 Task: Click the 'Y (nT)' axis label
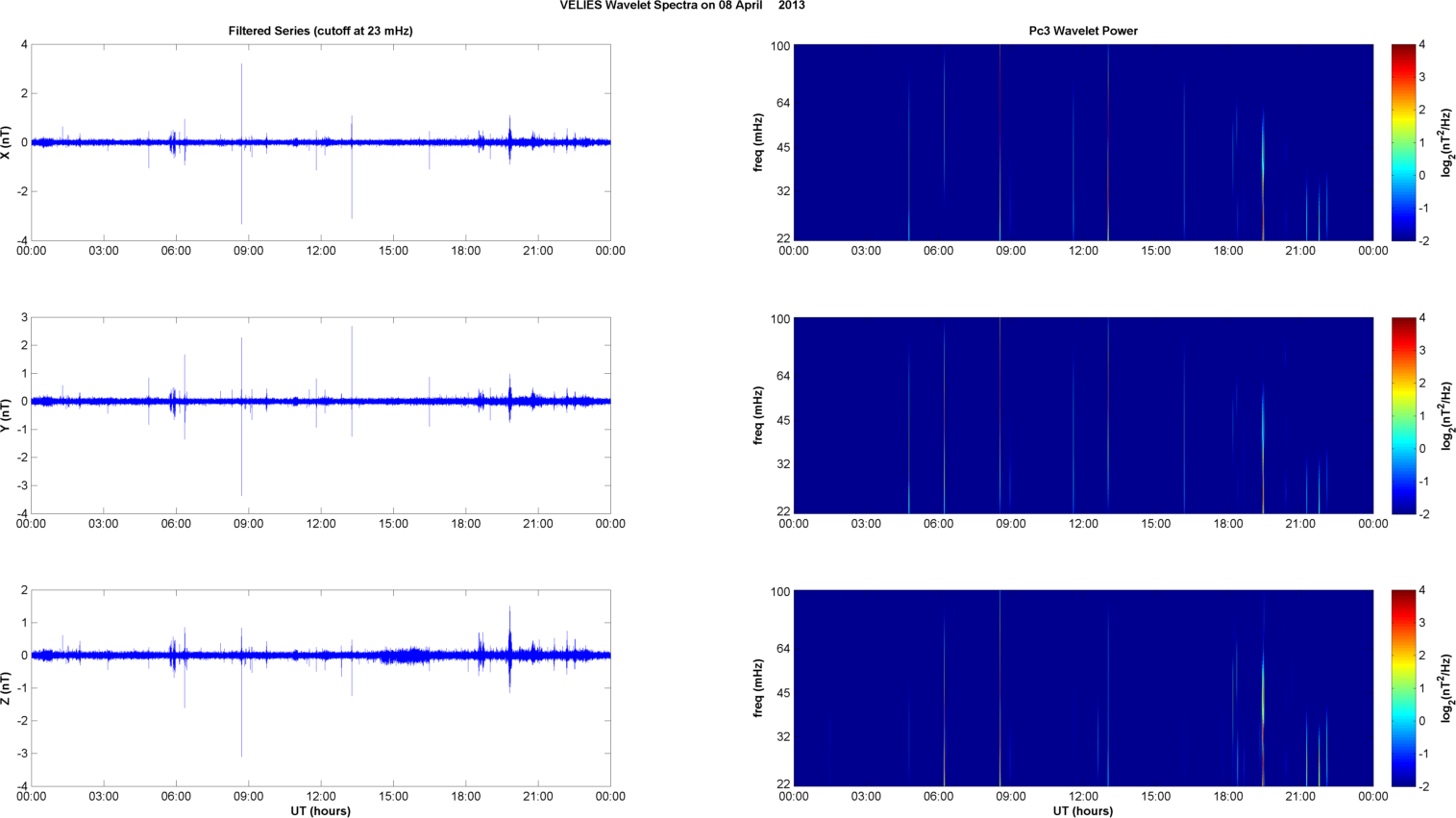[x=7, y=415]
